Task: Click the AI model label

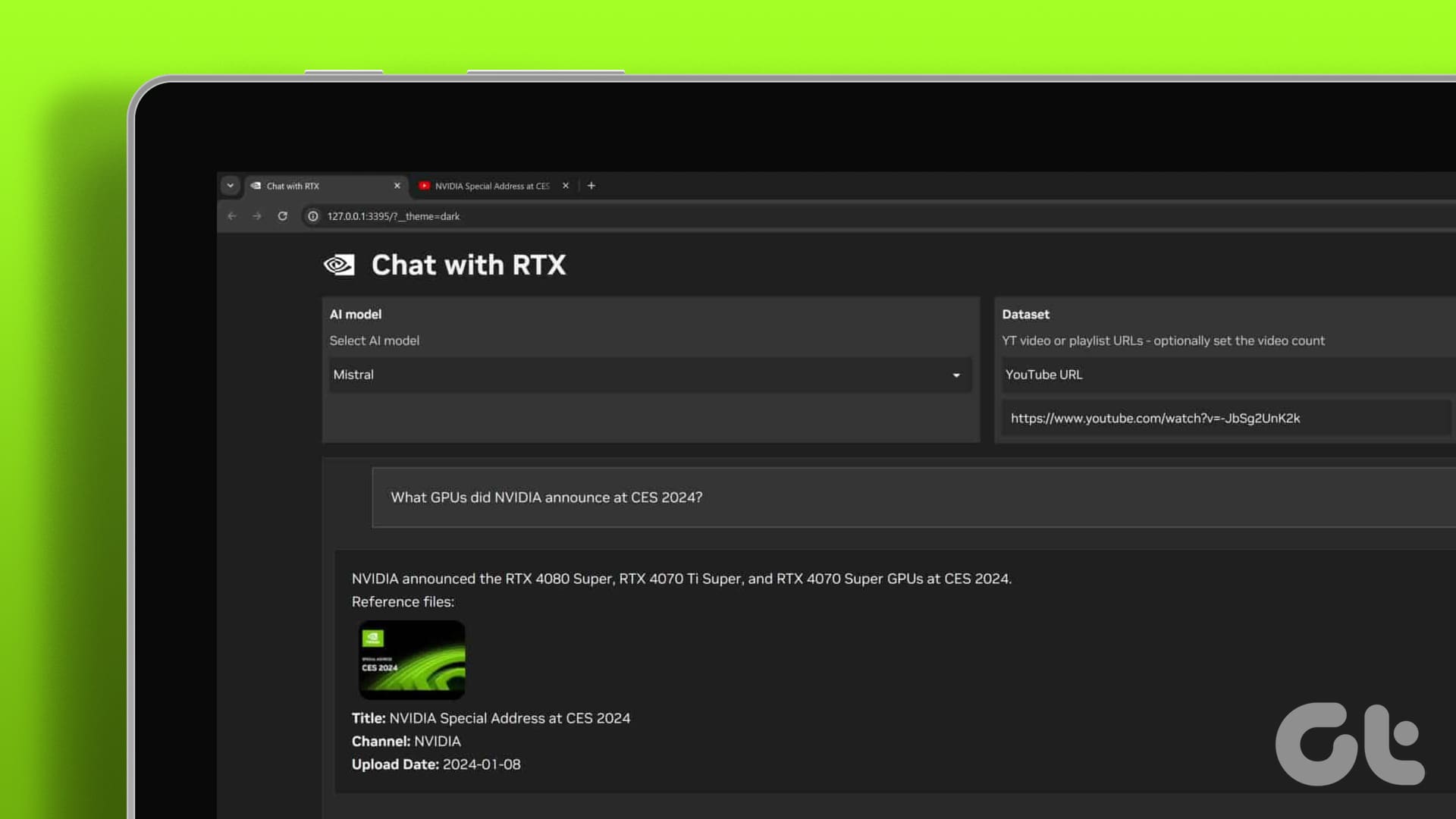Action: [x=356, y=314]
